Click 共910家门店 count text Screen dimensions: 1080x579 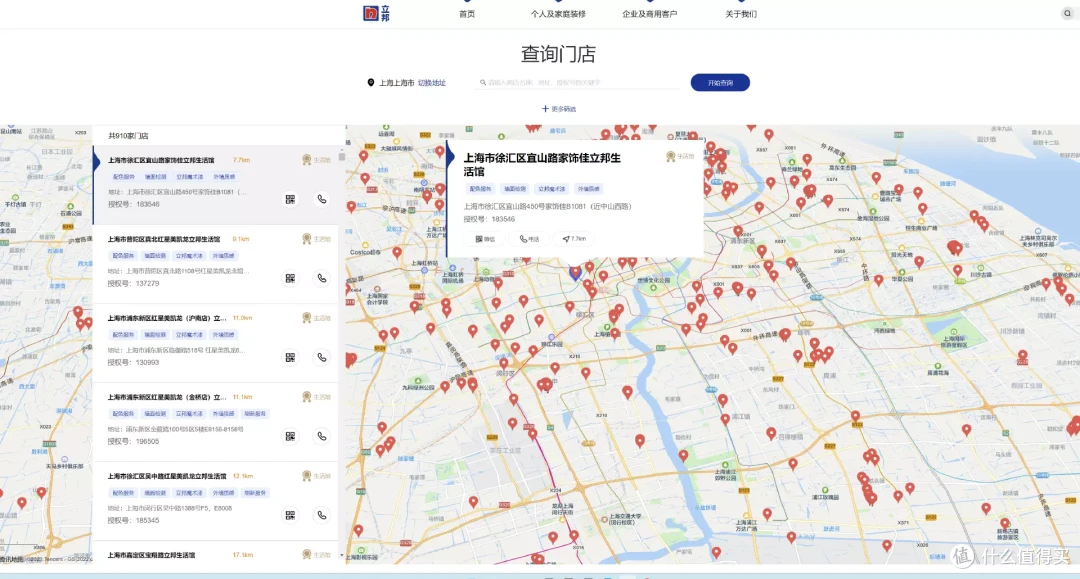128,136
